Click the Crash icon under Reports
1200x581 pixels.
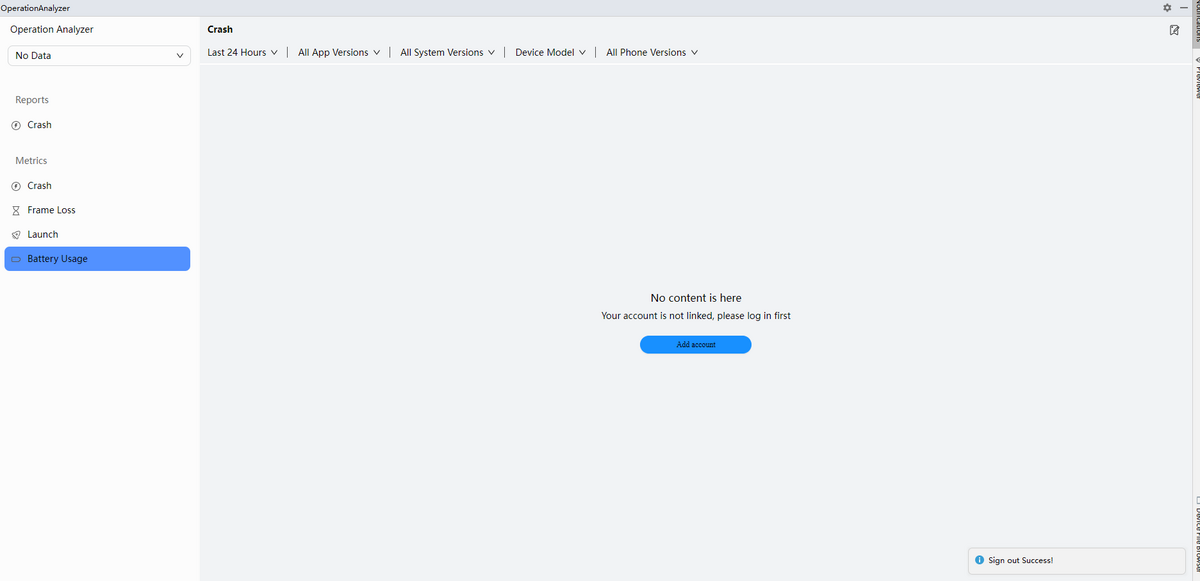click(15, 125)
